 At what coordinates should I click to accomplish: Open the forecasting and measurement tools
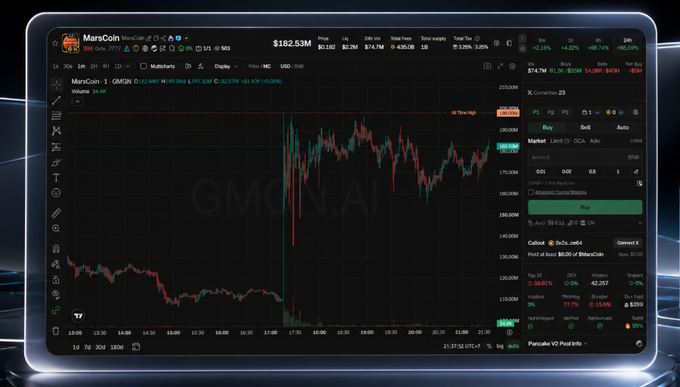[x=56, y=147]
